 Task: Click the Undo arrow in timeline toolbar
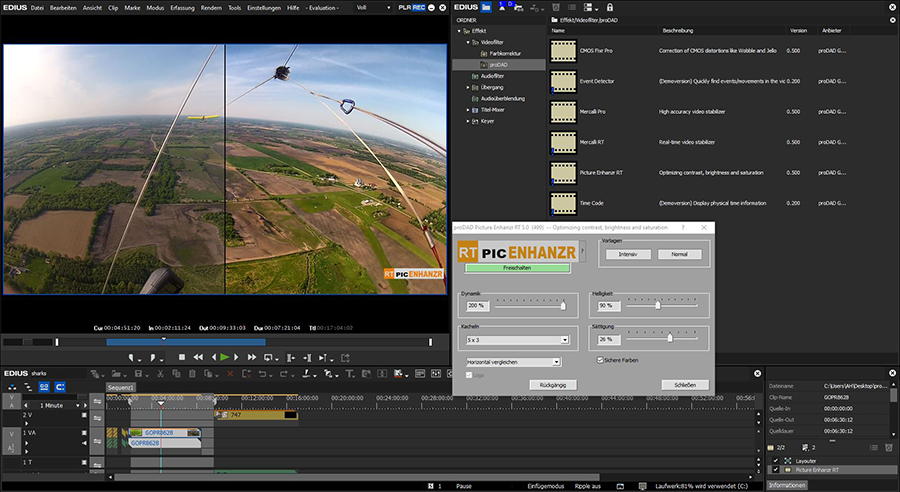coord(263,374)
